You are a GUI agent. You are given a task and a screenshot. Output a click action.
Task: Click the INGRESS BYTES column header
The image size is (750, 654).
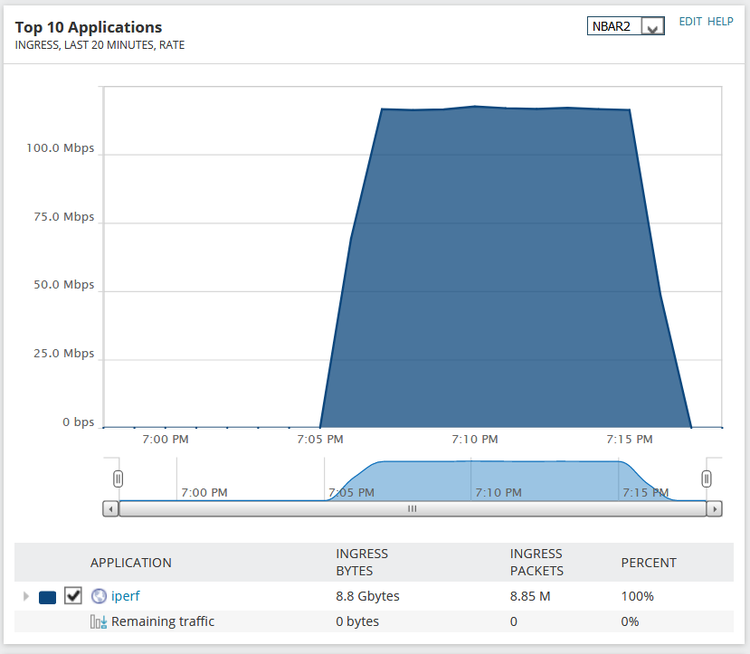click(362, 562)
